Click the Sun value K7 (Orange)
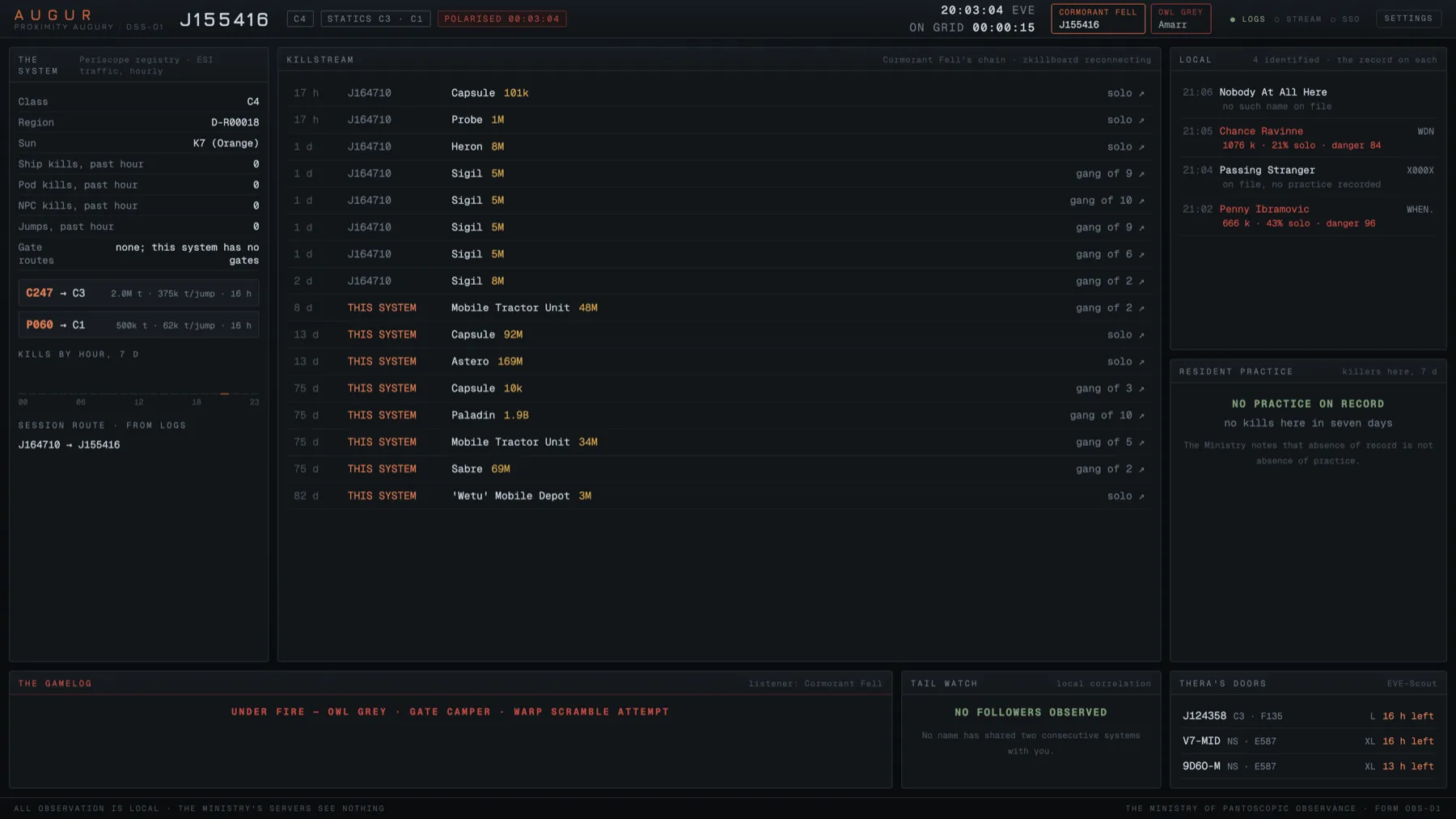This screenshot has width=1456, height=819. pos(226,143)
